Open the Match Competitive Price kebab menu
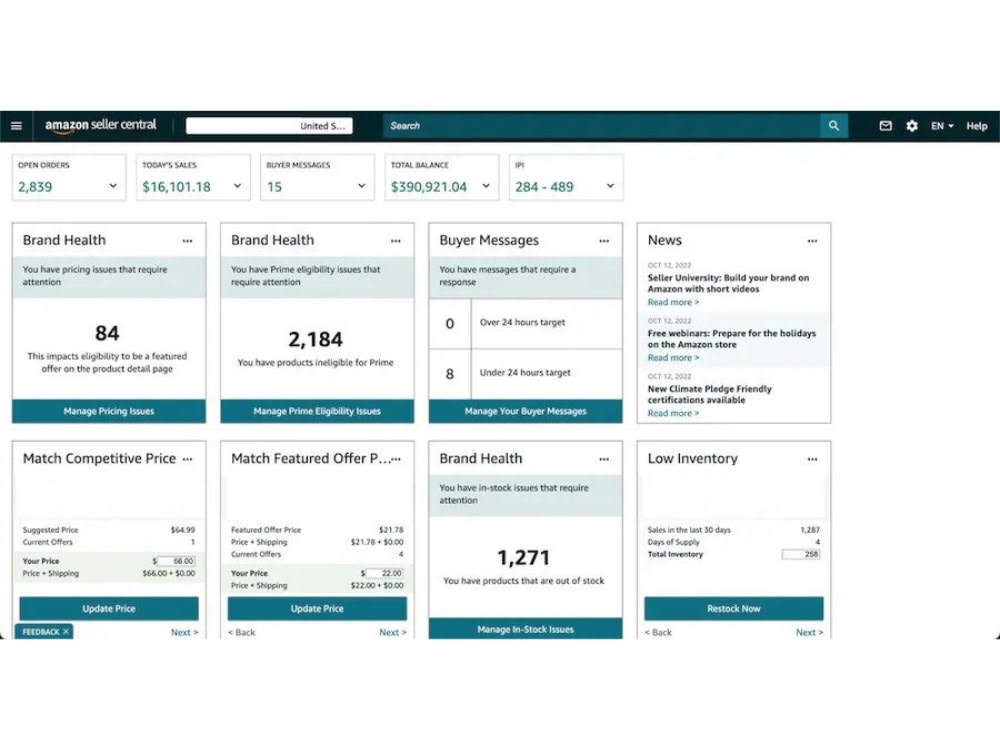Screen dimensions: 1000x750 pyautogui.click(x=187, y=459)
